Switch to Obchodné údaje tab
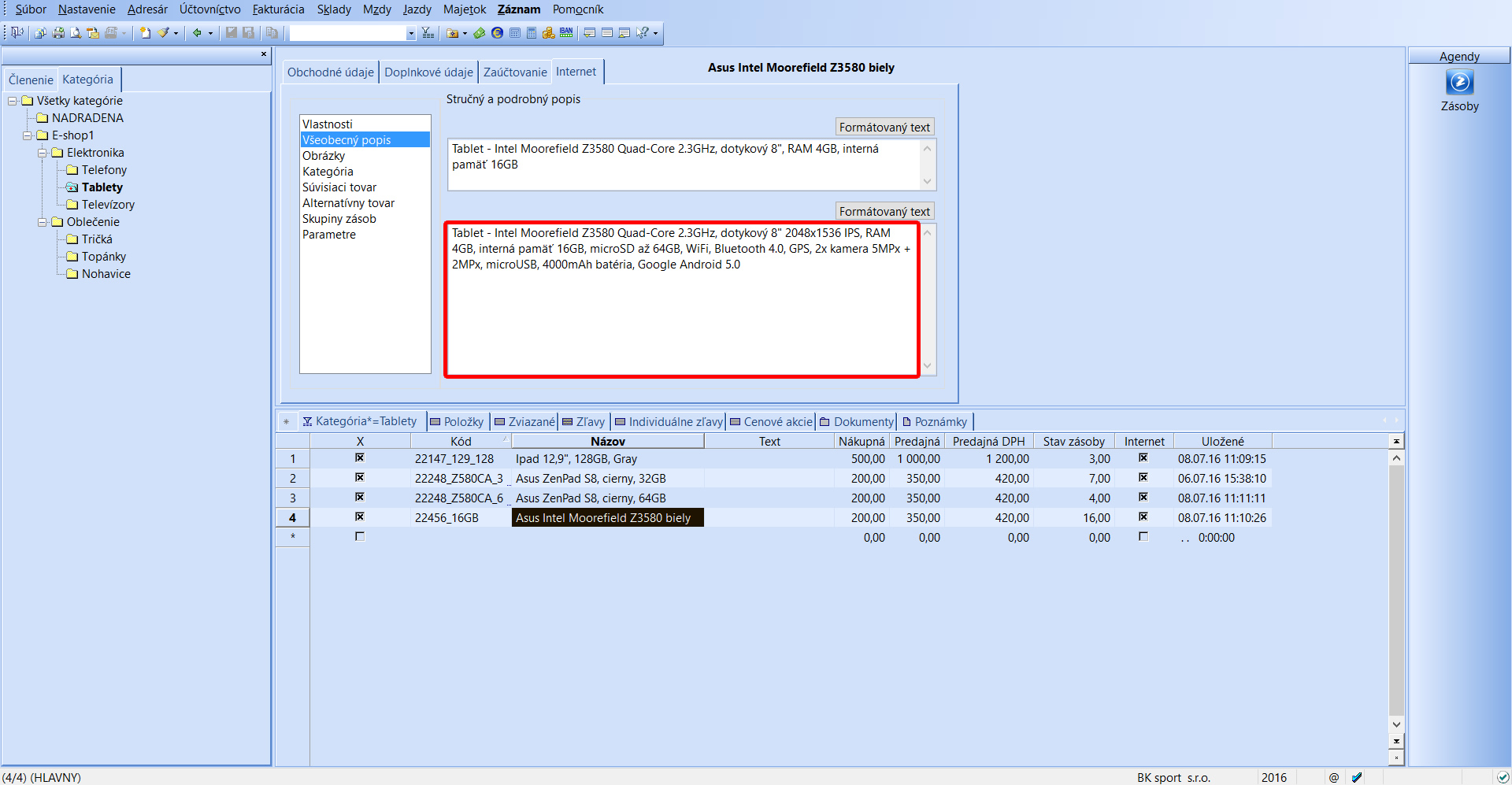This screenshot has width=1512, height=785. 331,72
